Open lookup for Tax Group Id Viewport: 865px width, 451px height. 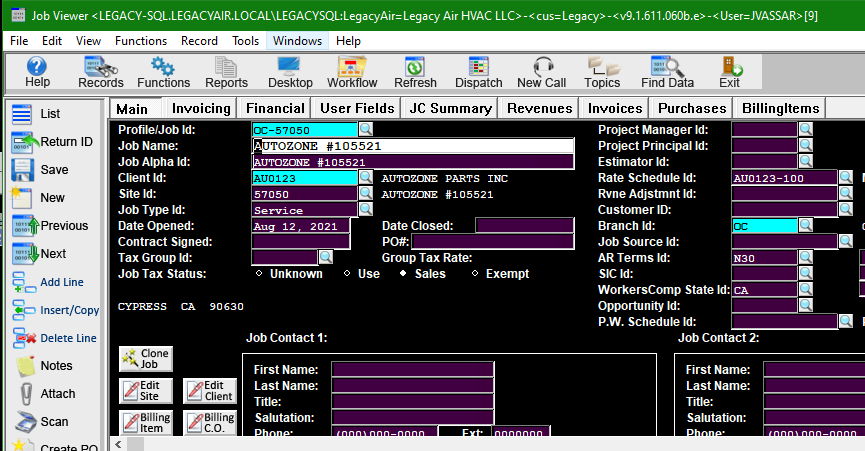pyautogui.click(x=326, y=257)
